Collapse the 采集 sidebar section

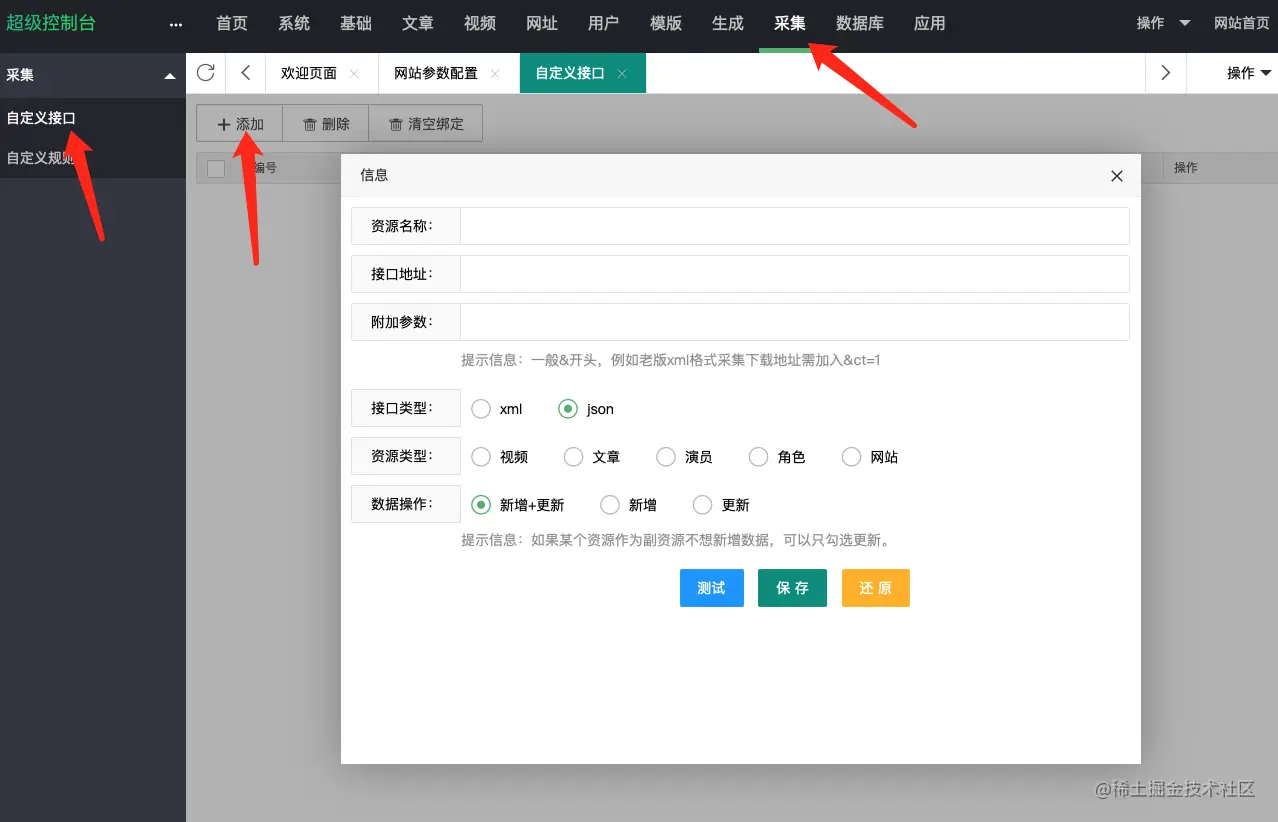pyautogui.click(x=170, y=76)
